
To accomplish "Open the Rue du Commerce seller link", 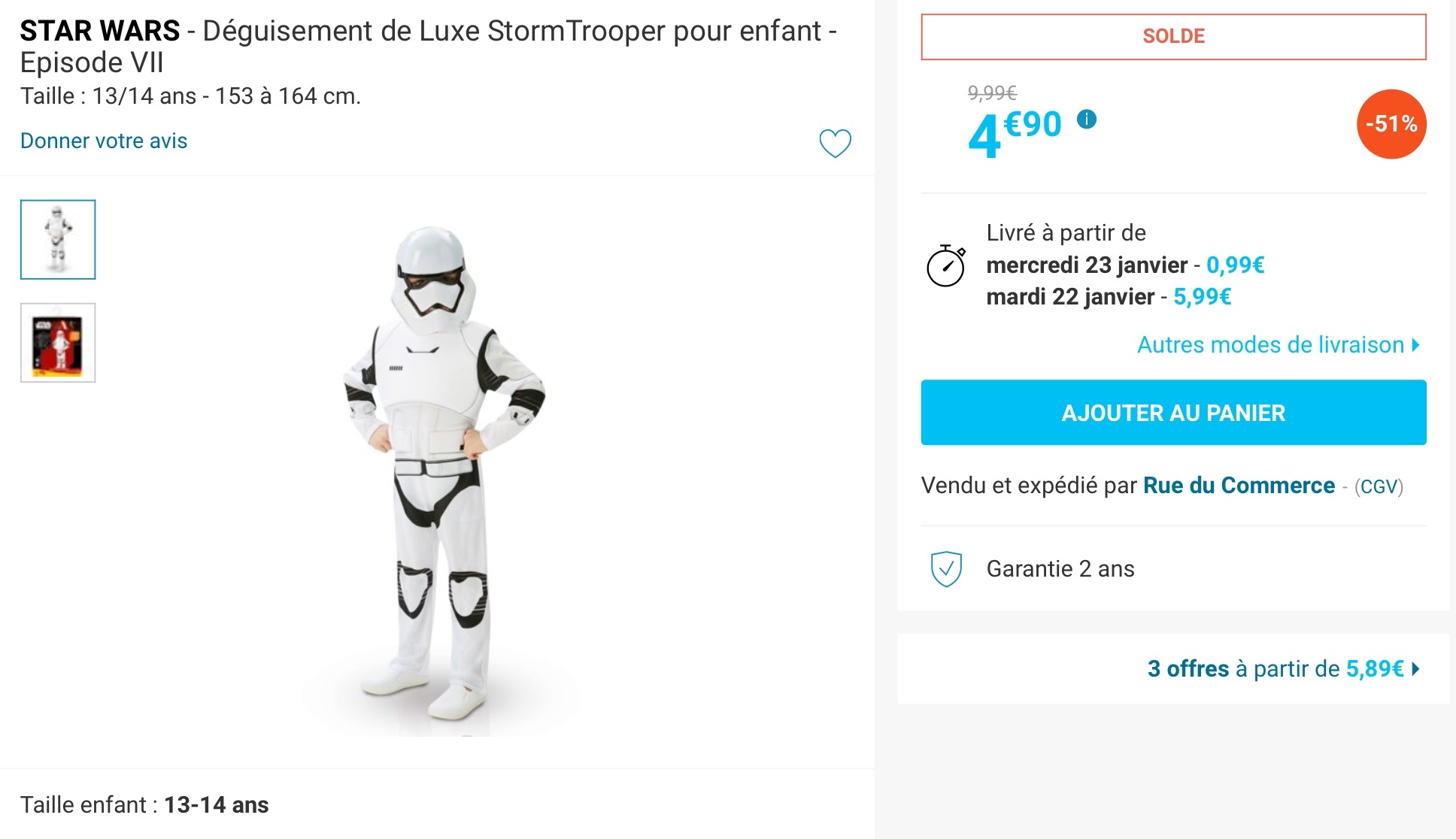I will 1239,486.
